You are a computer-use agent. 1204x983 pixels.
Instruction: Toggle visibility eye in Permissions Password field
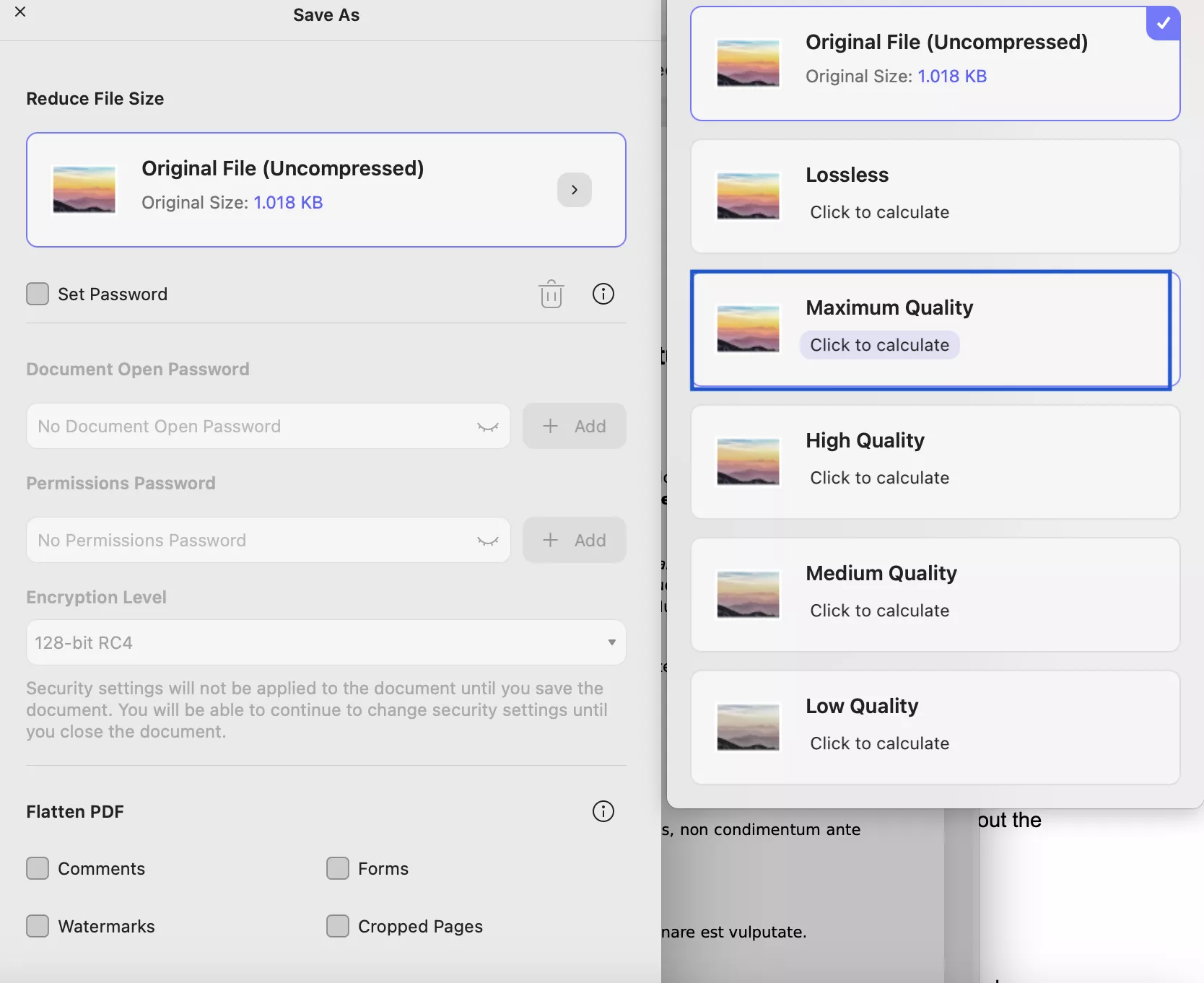coord(488,541)
